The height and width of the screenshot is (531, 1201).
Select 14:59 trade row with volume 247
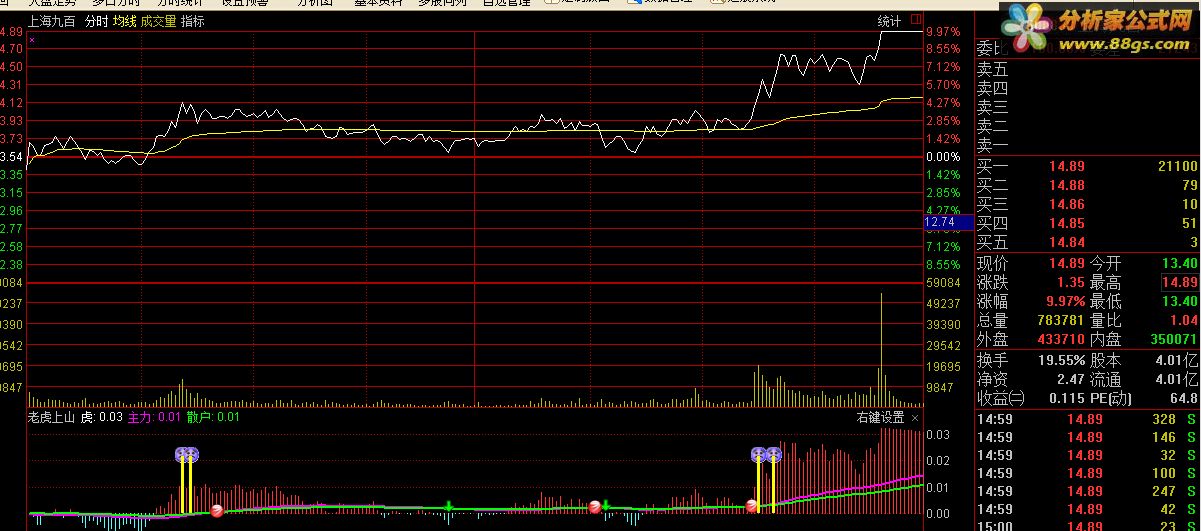[1087, 491]
